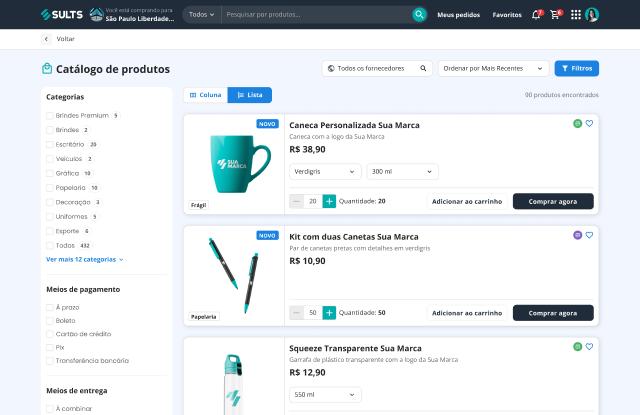Check the Cartão de crédito payment option

click(x=50, y=334)
